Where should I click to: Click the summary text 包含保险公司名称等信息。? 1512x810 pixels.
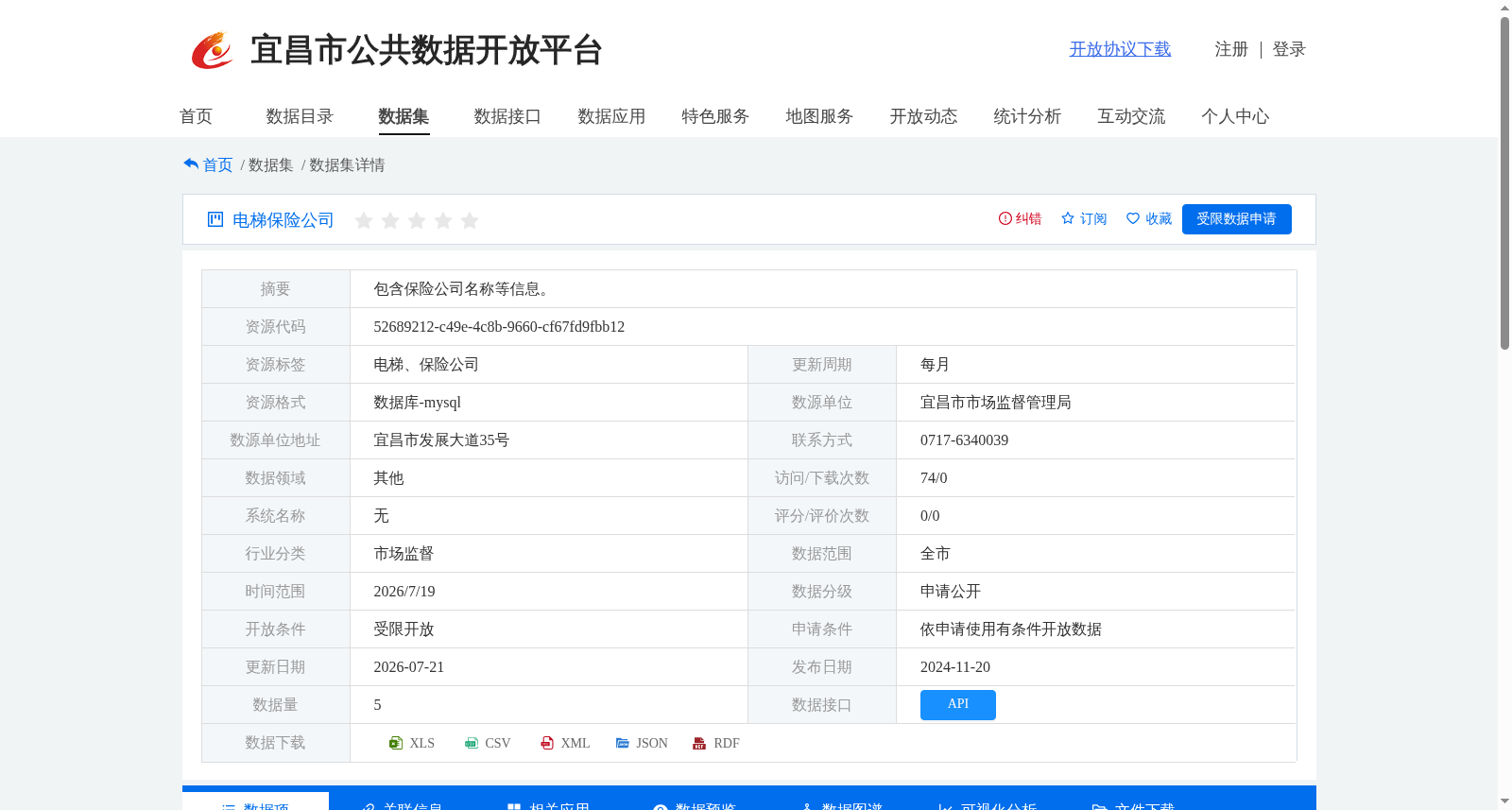[464, 289]
